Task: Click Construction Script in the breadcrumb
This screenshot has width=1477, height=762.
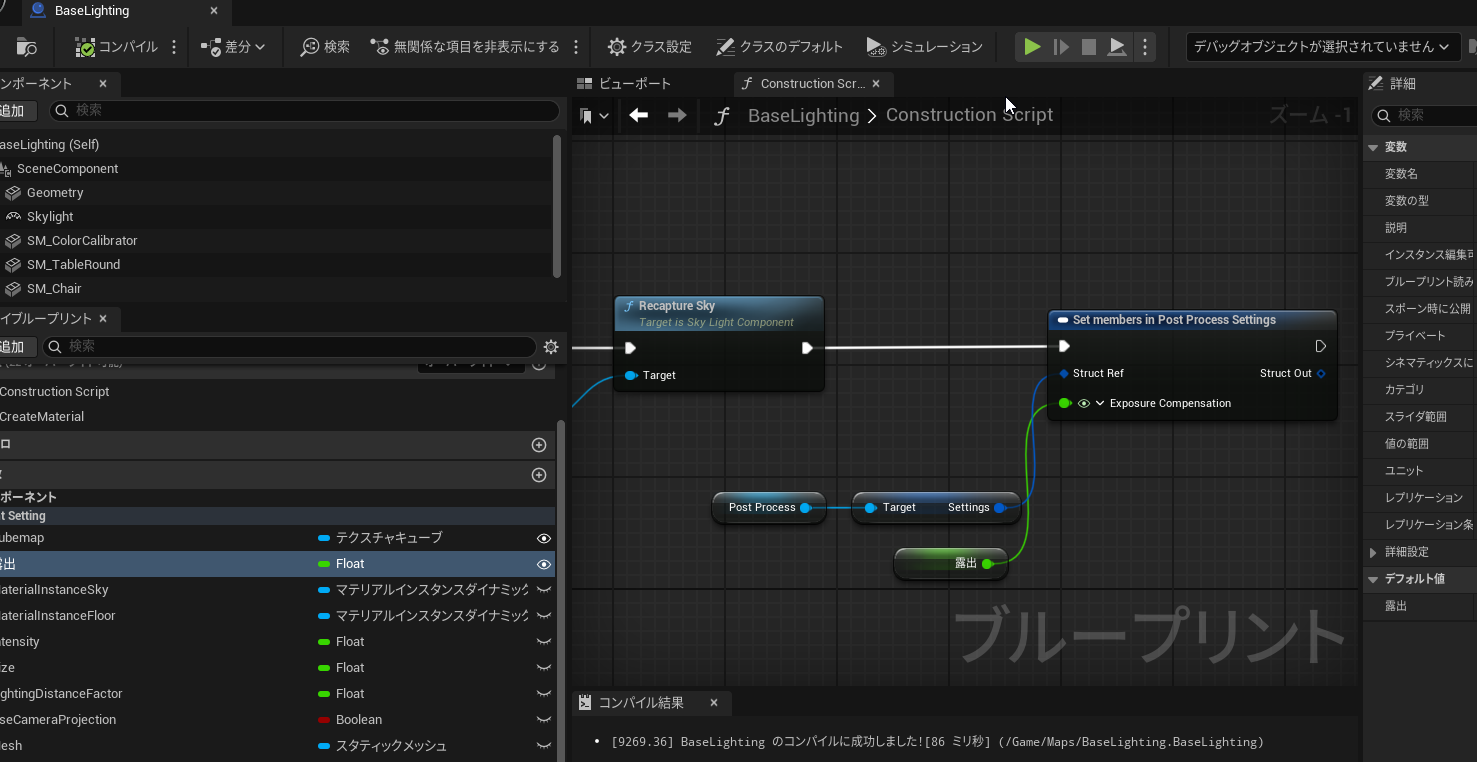Action: click(x=969, y=115)
